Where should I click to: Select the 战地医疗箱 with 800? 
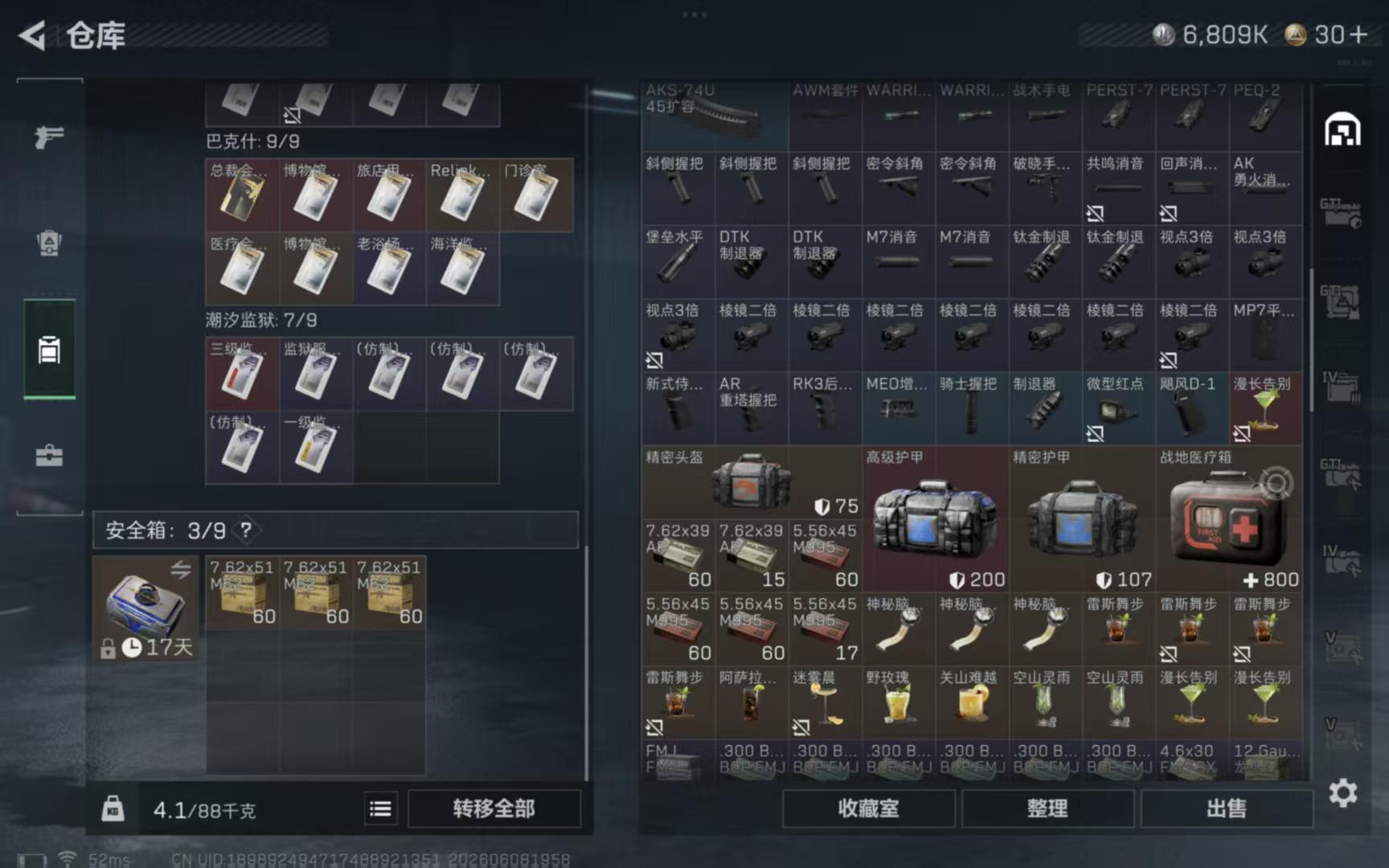1229,519
